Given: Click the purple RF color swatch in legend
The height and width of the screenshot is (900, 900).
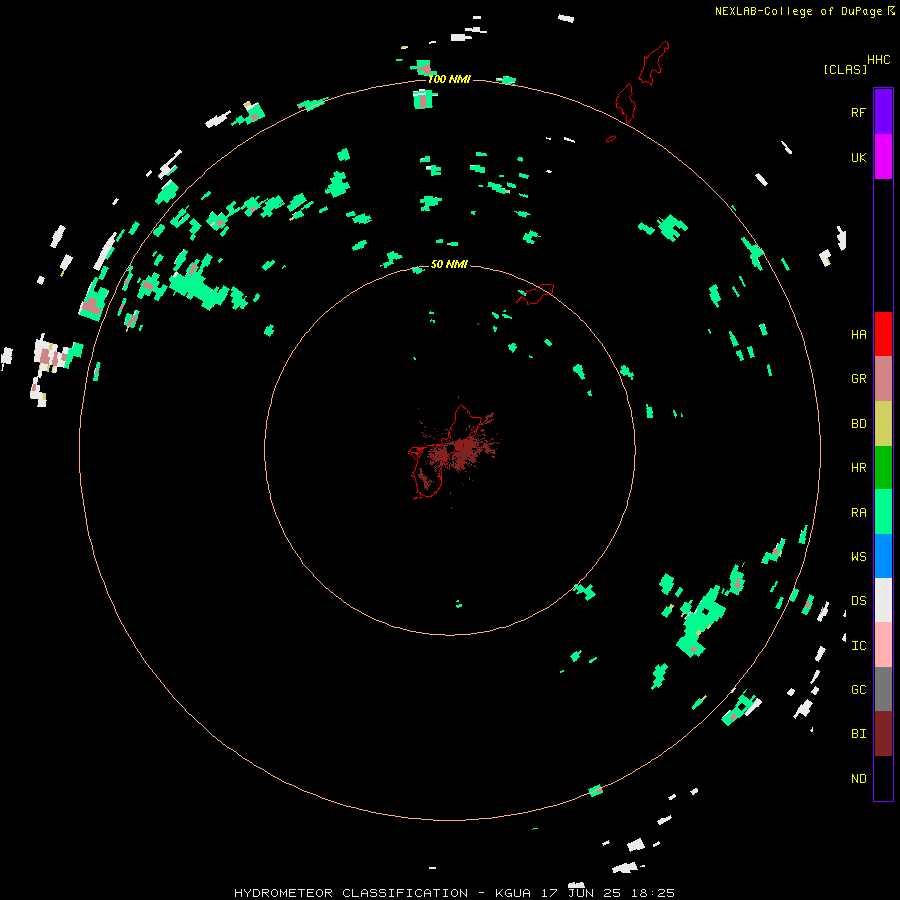Looking at the screenshot, I should click(x=883, y=112).
